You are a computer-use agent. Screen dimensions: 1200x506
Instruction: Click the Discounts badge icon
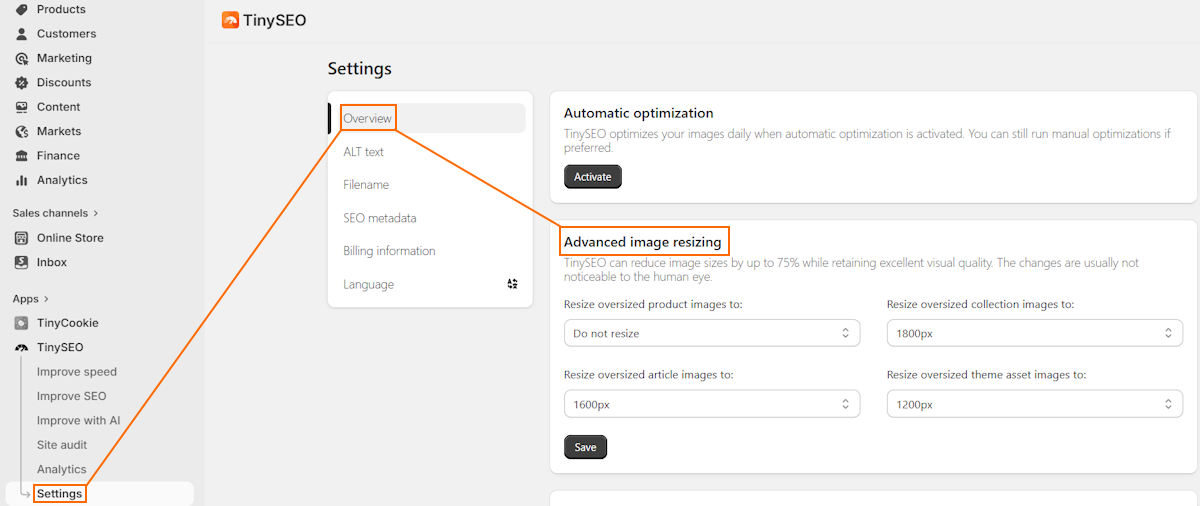tap(21, 83)
